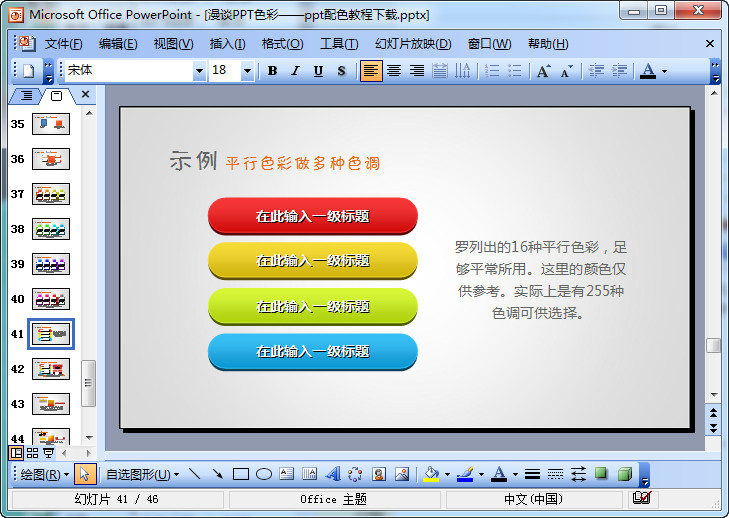Screen dimensions: 729x518
Task: Choose Select Objects arrow tool
Action: pos(85,474)
